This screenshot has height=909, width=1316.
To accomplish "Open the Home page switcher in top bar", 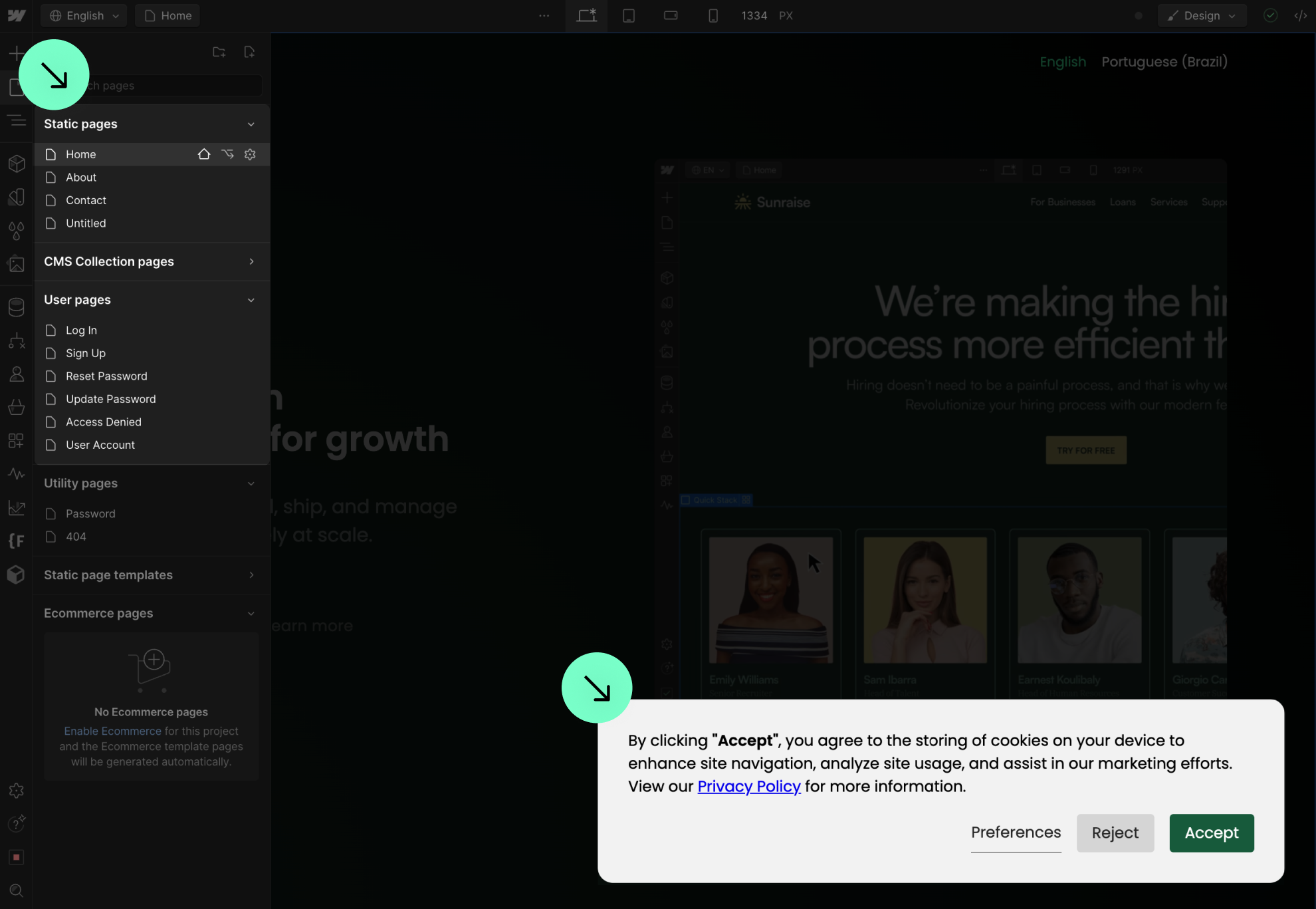I will (x=167, y=15).
